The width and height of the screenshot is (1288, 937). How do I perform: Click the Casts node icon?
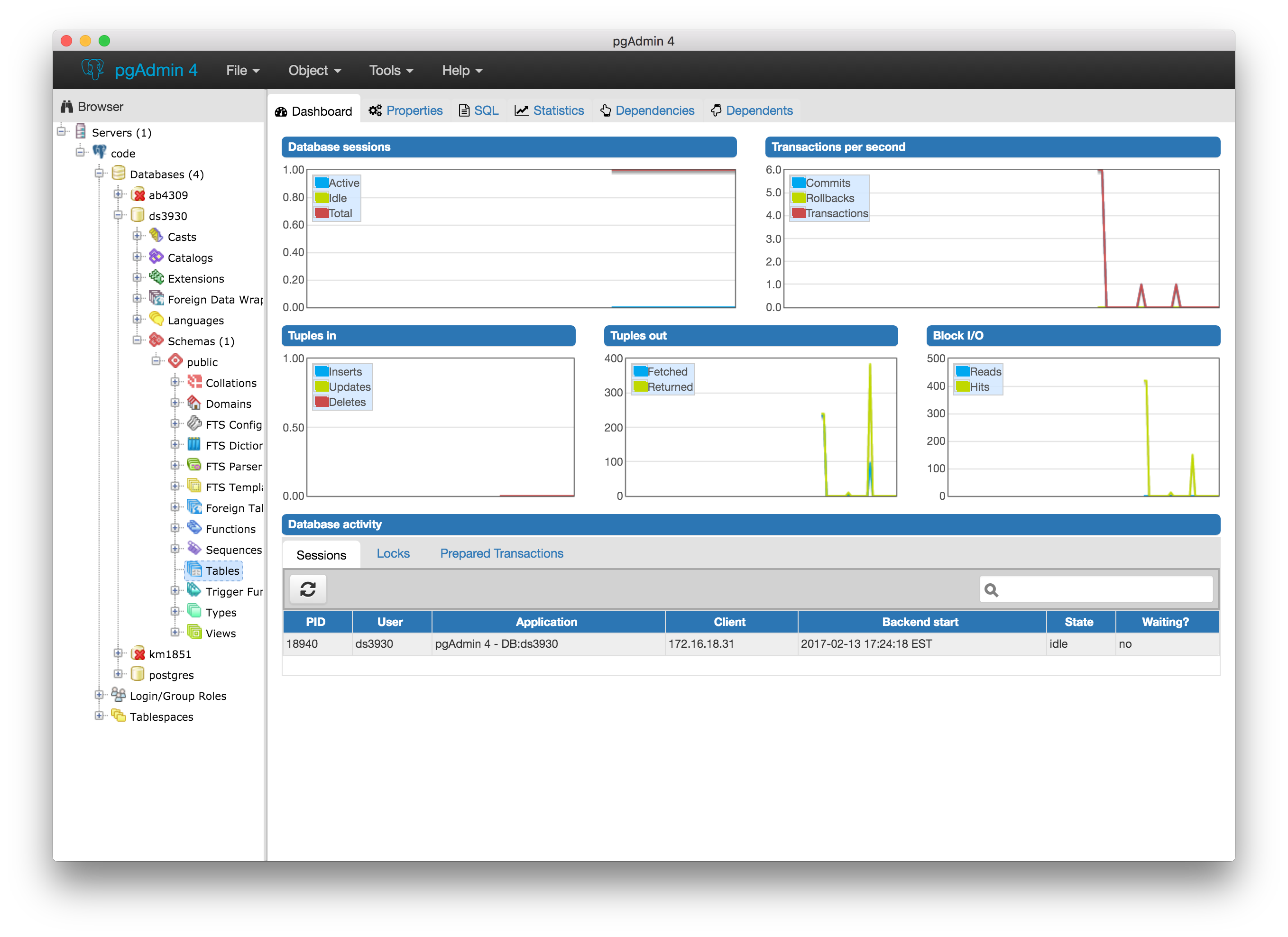pos(156,236)
